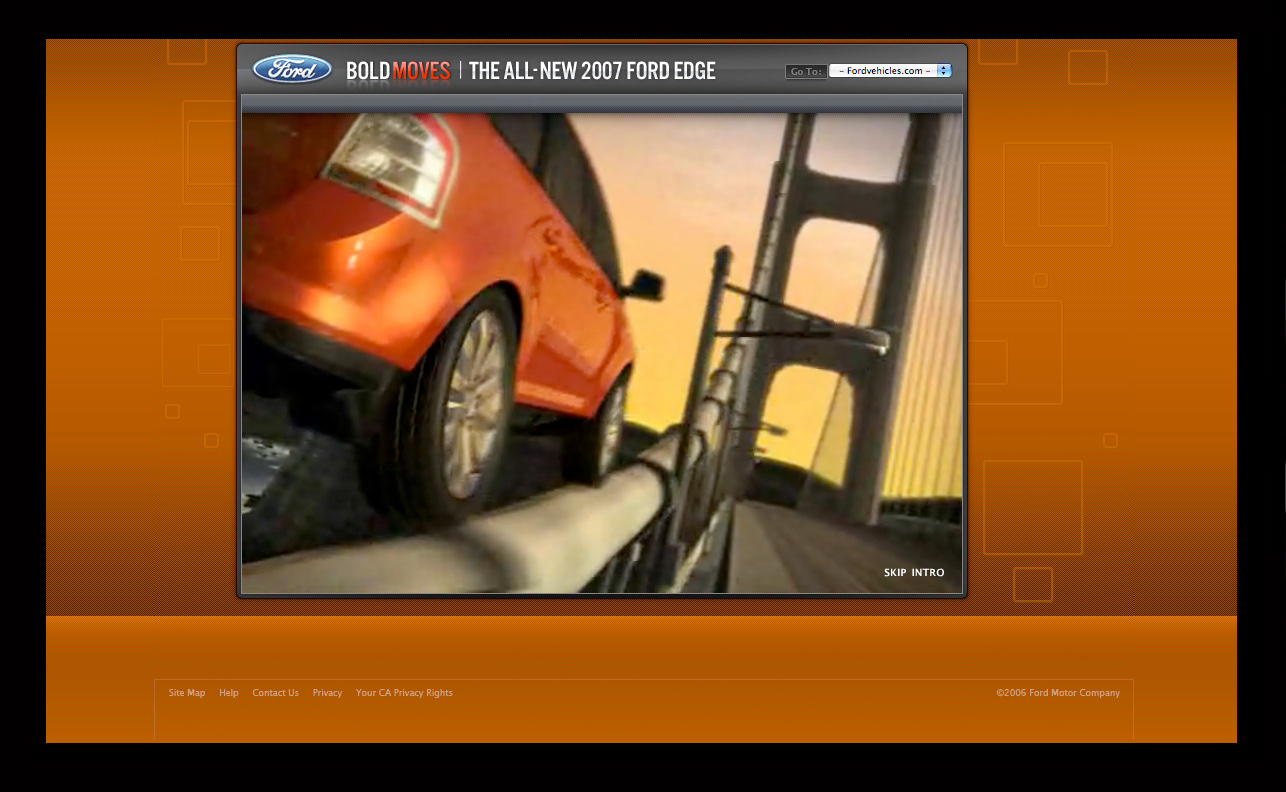Click the Contact Us footer link
Viewport: 1286px width, 792px height.
[x=275, y=693]
